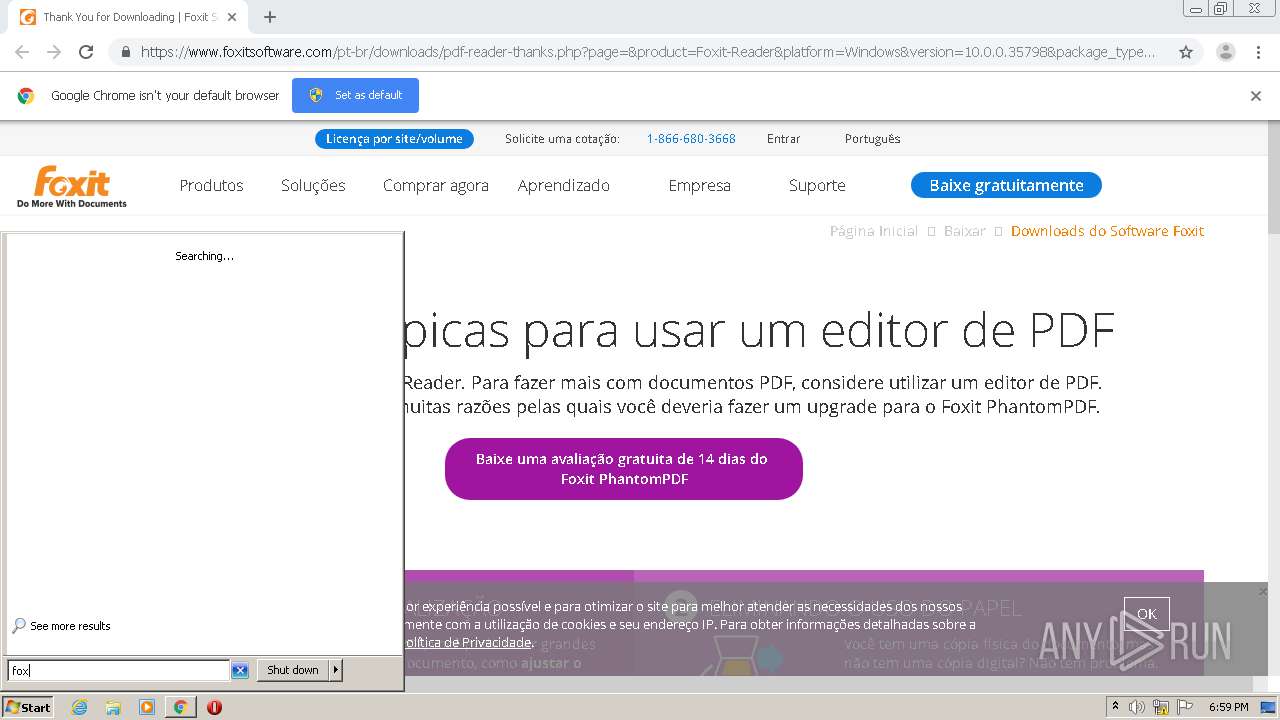The image size is (1280, 720).
Task: Open the Soluções menu
Action: [313, 185]
